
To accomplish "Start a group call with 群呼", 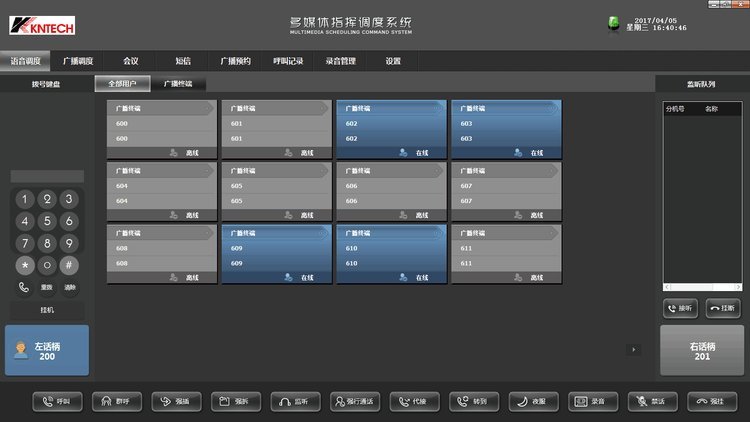I will click(117, 401).
